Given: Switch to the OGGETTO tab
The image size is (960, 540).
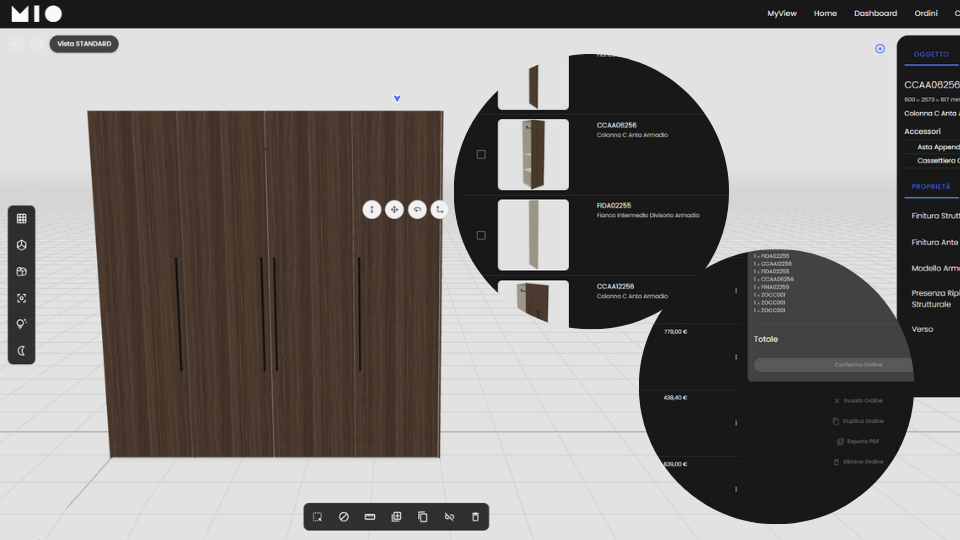Looking at the screenshot, I should [x=931, y=54].
